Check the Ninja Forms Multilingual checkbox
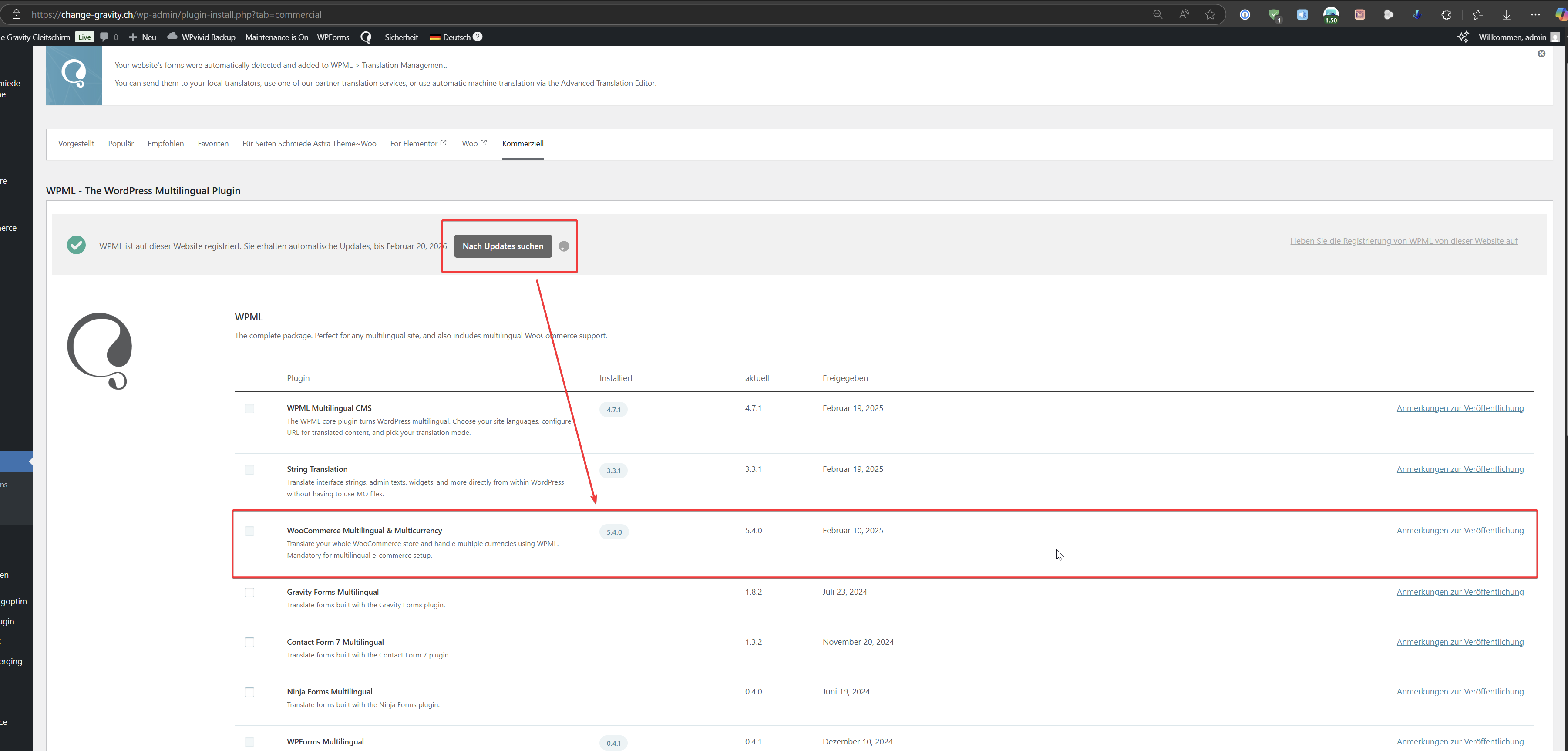 [x=249, y=692]
